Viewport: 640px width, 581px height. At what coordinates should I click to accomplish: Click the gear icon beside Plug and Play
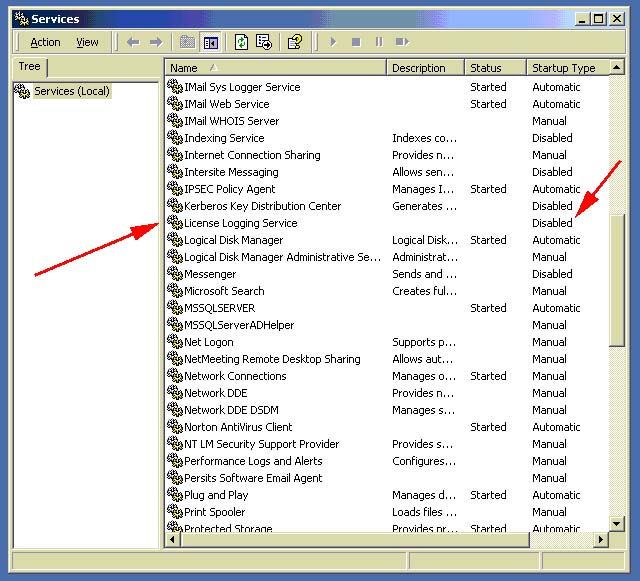pyautogui.click(x=175, y=494)
